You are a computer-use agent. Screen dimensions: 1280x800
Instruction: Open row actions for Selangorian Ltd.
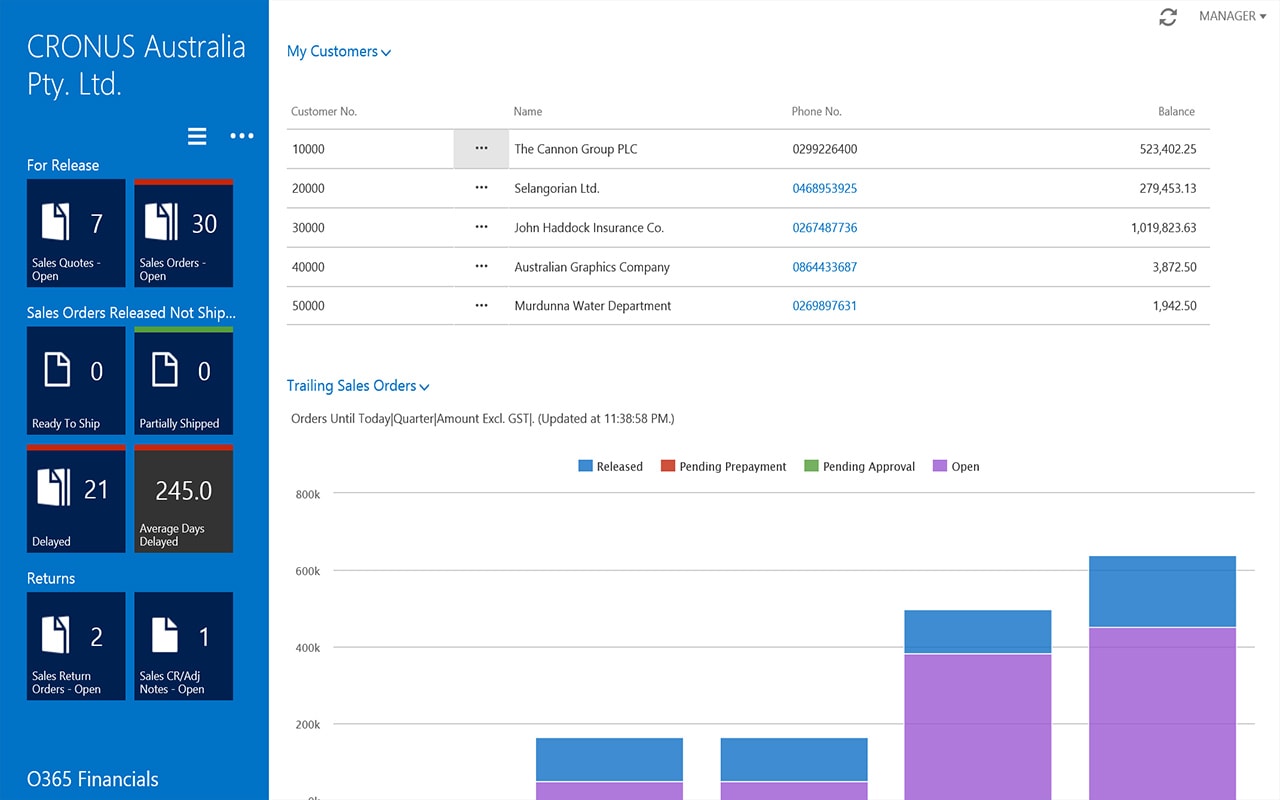coord(481,188)
